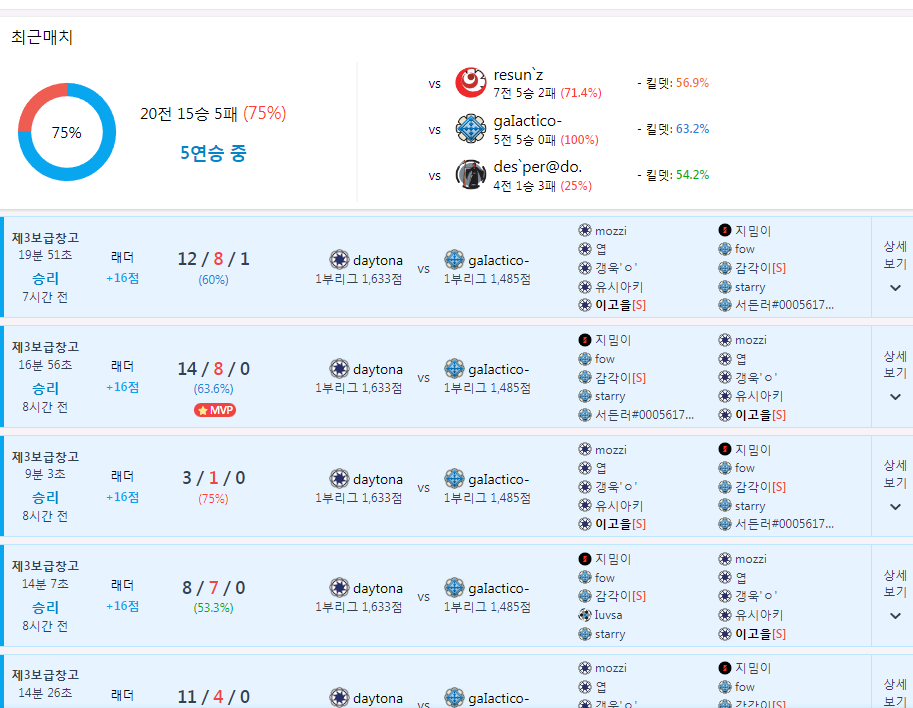913x708 pixels.
Task: Click icon beside mozzi in 14분 7초 match
Action: tap(725, 559)
